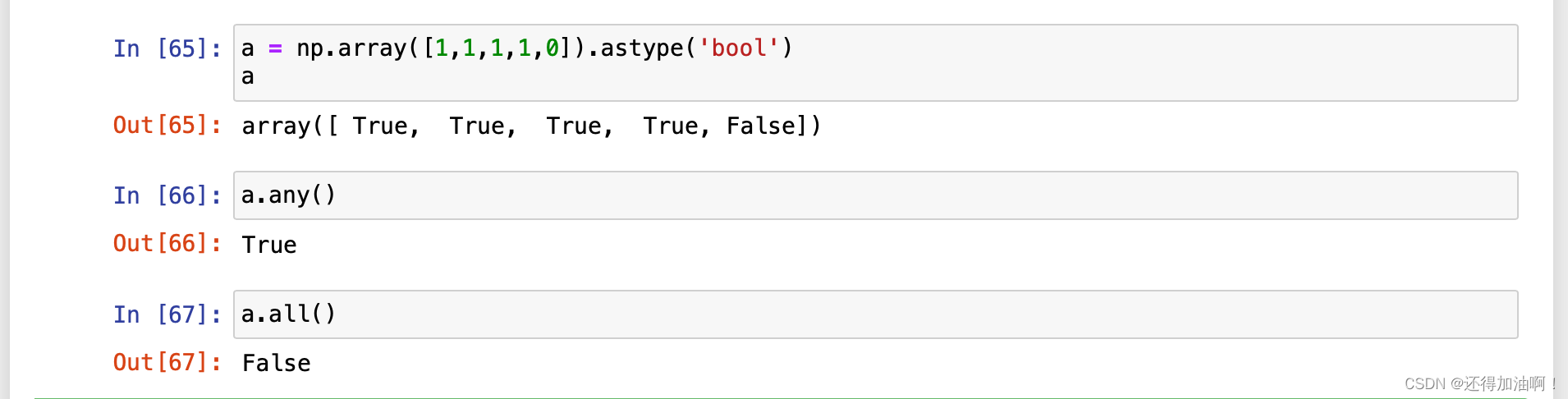Click the 'bool' string in cell 65
Image resolution: width=1568 pixels, height=399 pixels.
click(738, 48)
